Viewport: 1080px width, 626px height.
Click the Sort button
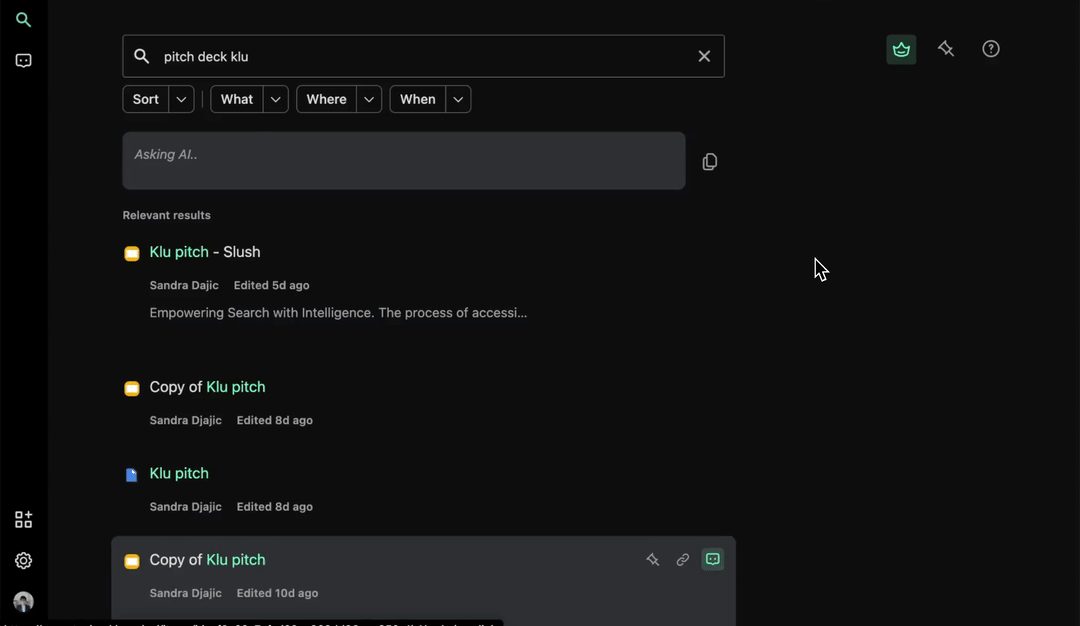coord(145,99)
